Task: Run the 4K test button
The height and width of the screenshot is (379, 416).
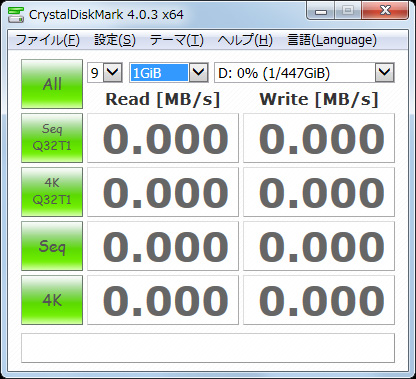Action: click(52, 300)
